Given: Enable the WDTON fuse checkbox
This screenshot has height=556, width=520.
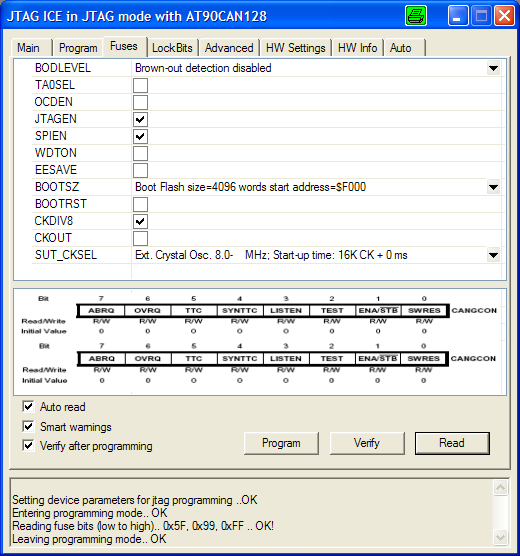Looking at the screenshot, I should coord(140,154).
